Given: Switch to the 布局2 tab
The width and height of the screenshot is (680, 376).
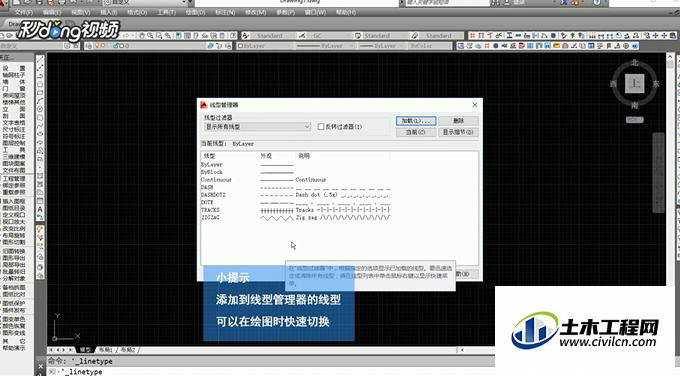Looking at the screenshot, I should coord(128,350).
